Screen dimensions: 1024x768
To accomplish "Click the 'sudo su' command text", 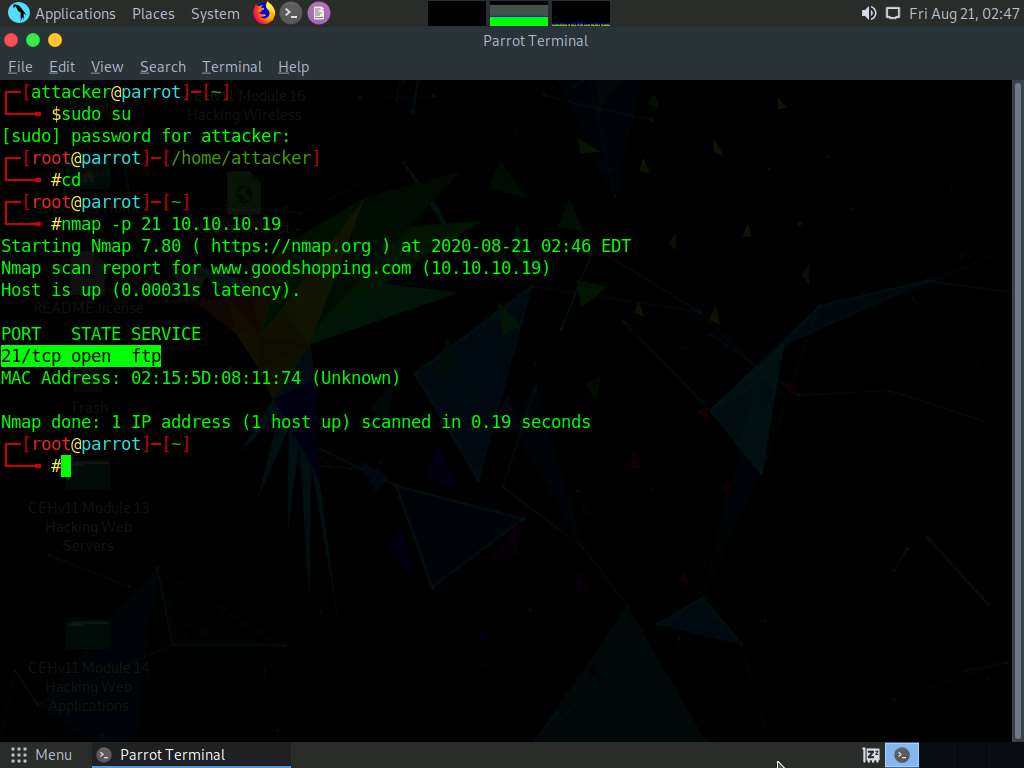I will [x=96, y=114].
